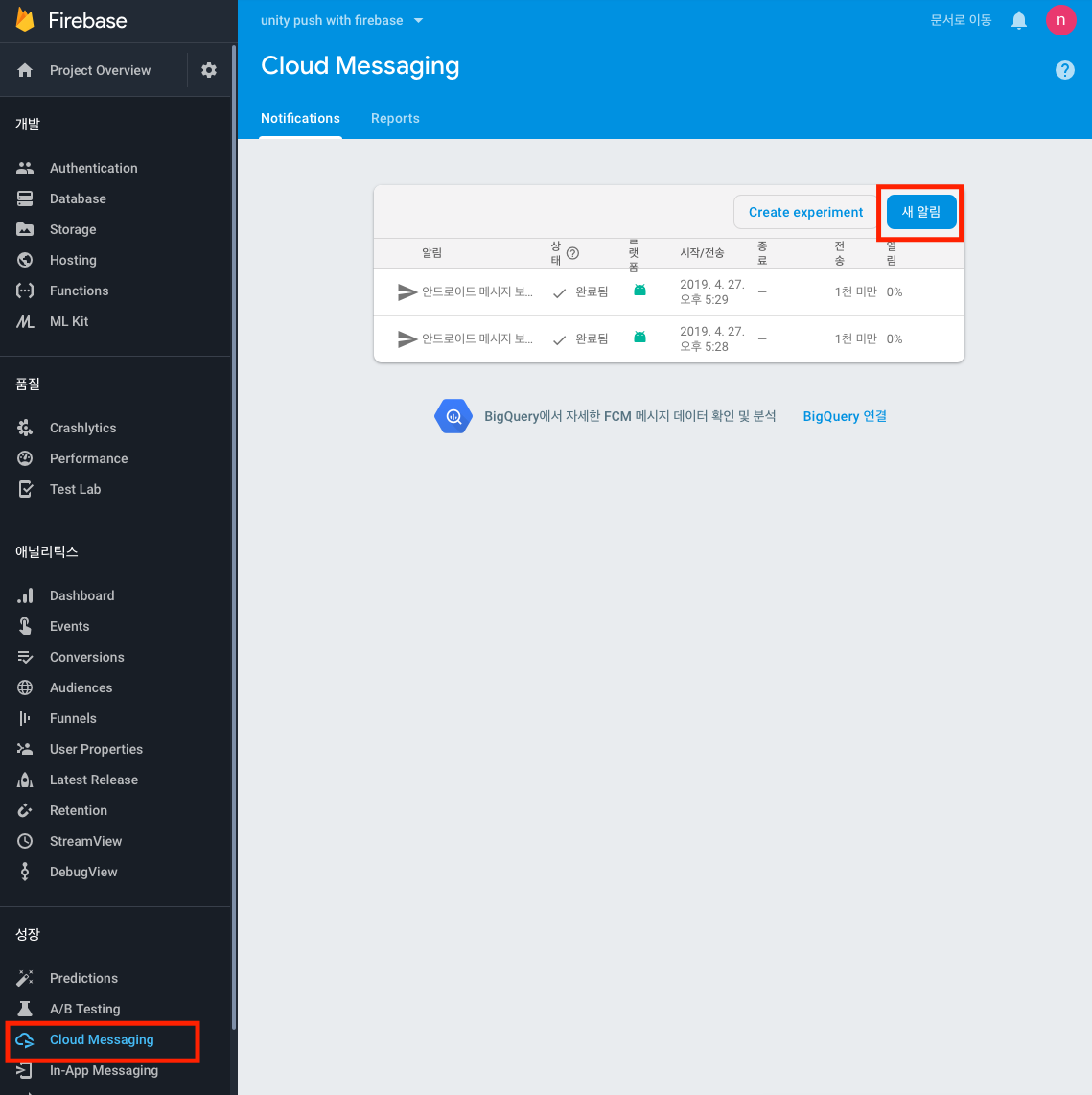Click the 시작/전송 column header
Image resolution: width=1092 pixels, height=1095 pixels.
(x=702, y=253)
